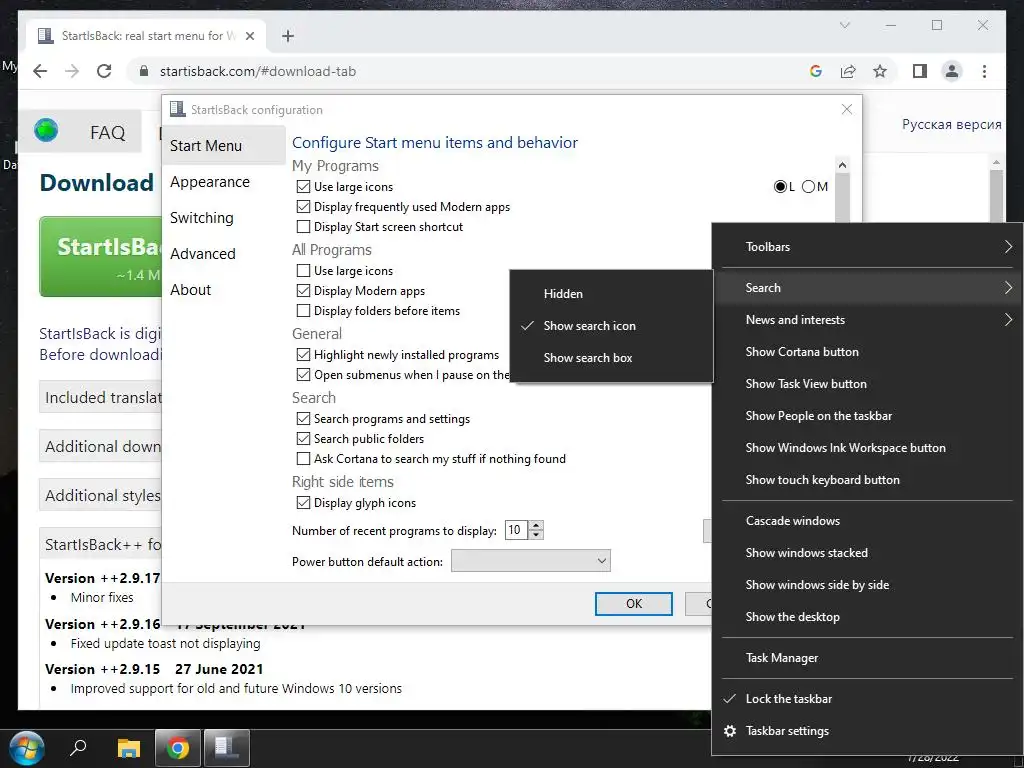This screenshot has height=768, width=1024.
Task: Expand News and interests submenu
Action: pyautogui.click(x=867, y=320)
